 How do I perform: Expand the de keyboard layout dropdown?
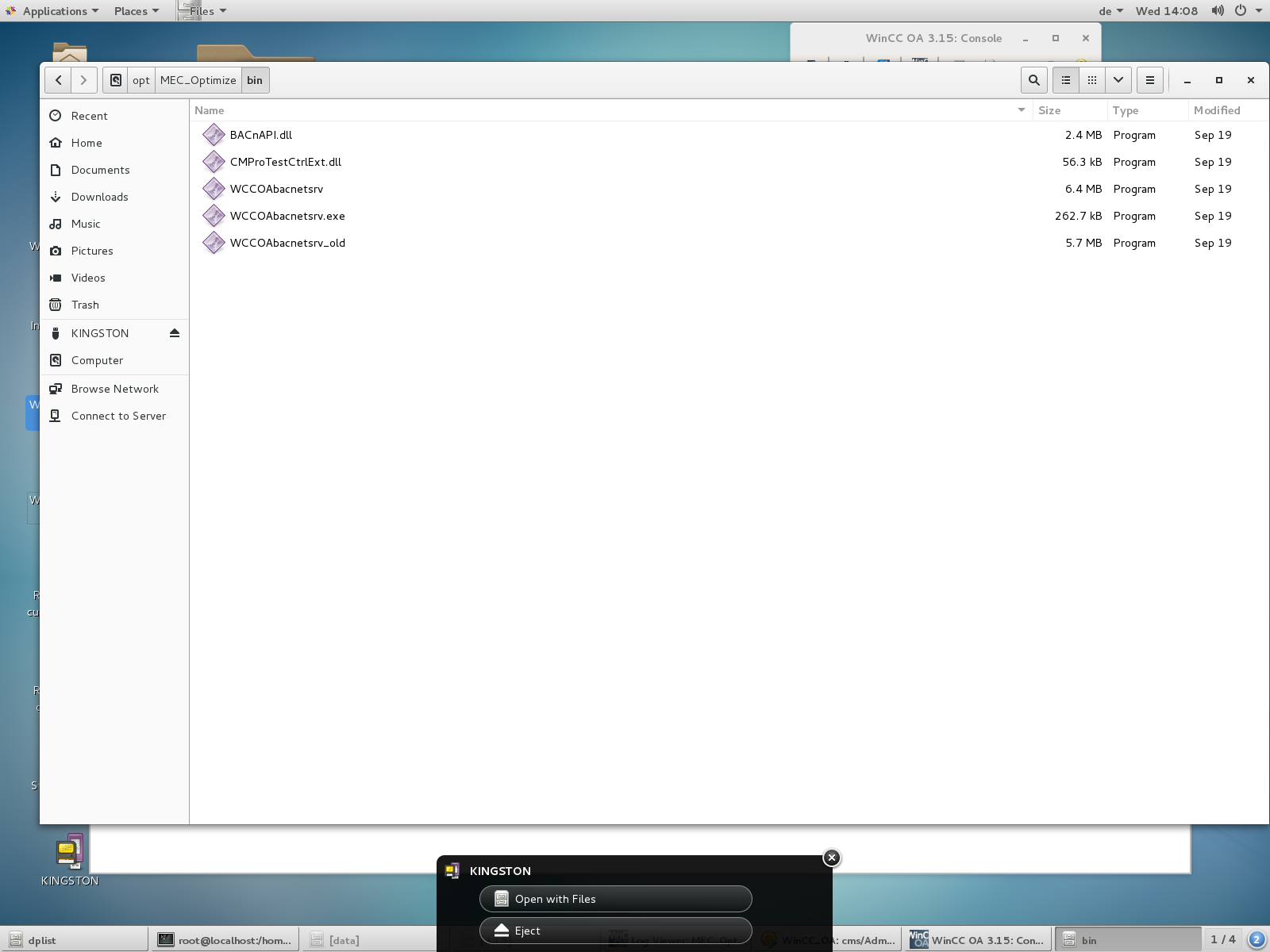click(1110, 11)
